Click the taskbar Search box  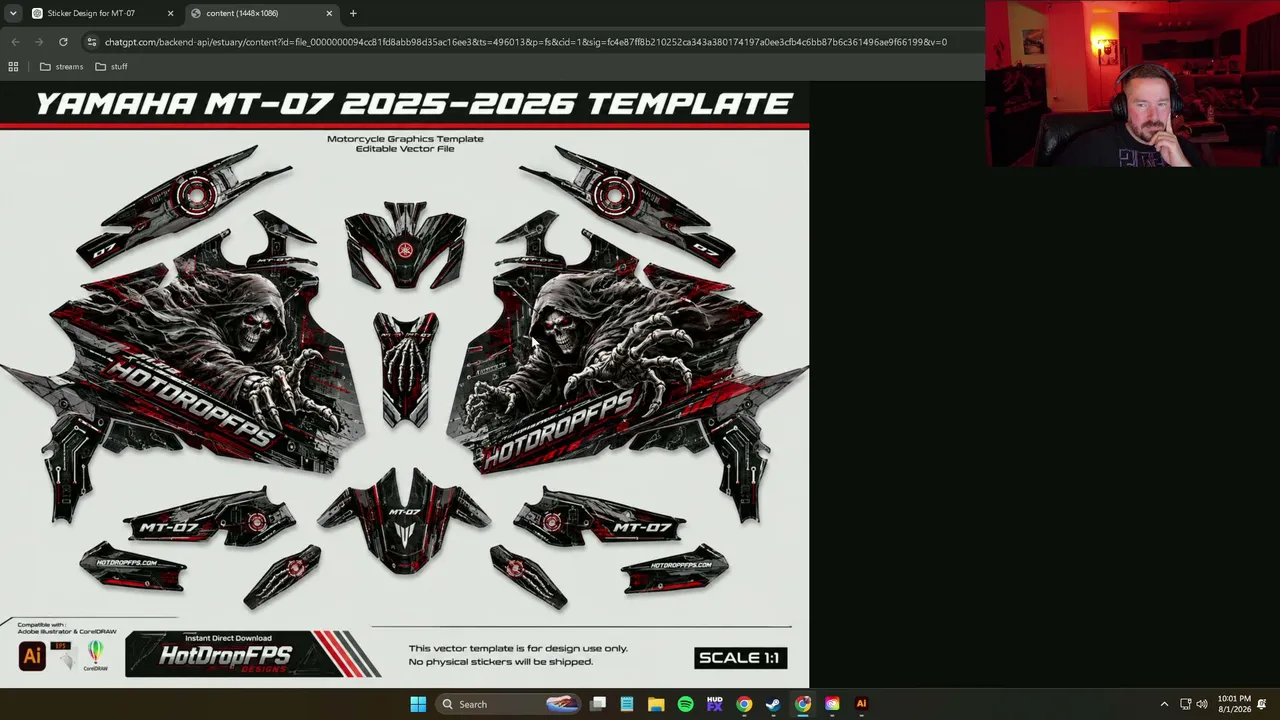click(x=510, y=704)
